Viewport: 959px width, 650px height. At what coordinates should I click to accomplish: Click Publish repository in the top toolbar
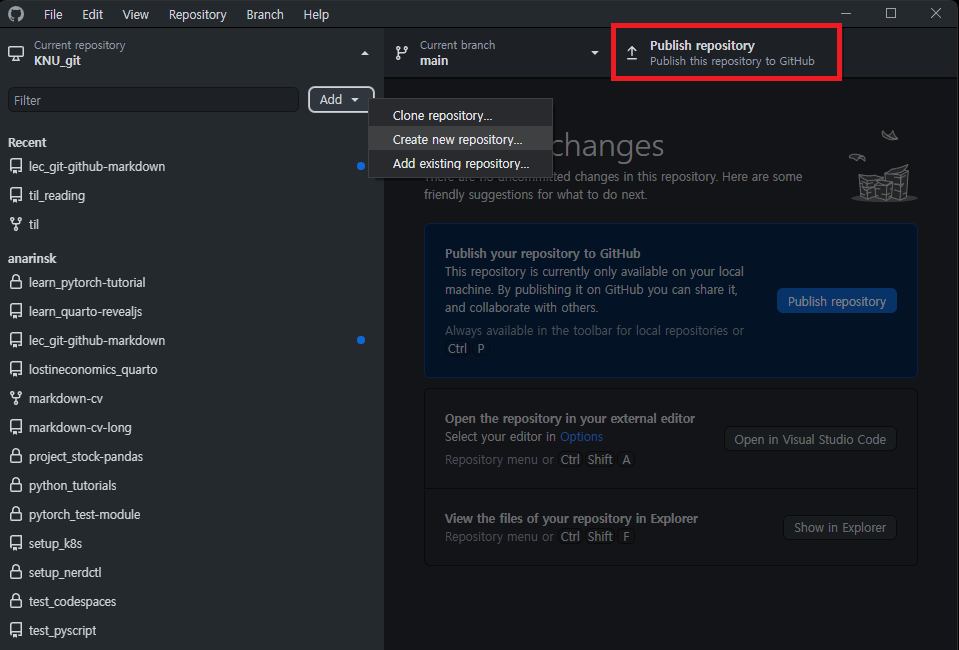pyautogui.click(x=726, y=53)
